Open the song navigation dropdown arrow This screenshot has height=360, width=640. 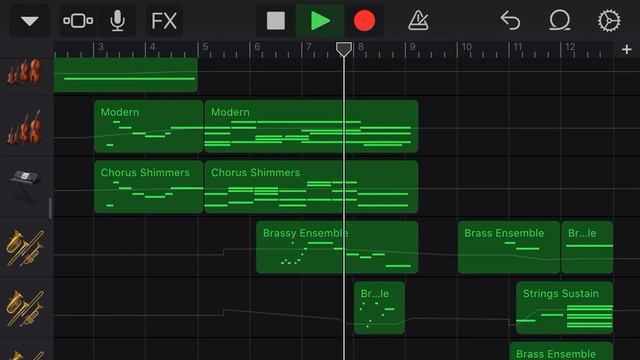[30, 21]
